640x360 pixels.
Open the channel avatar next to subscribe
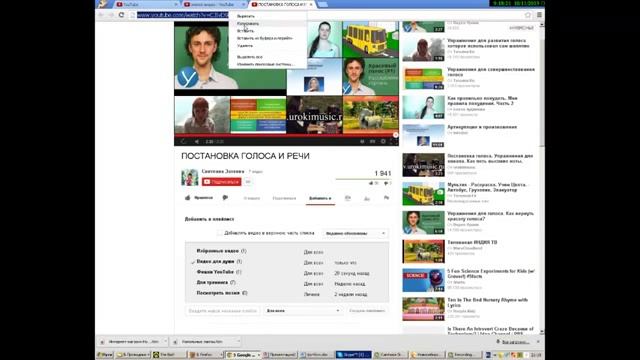coord(190,178)
